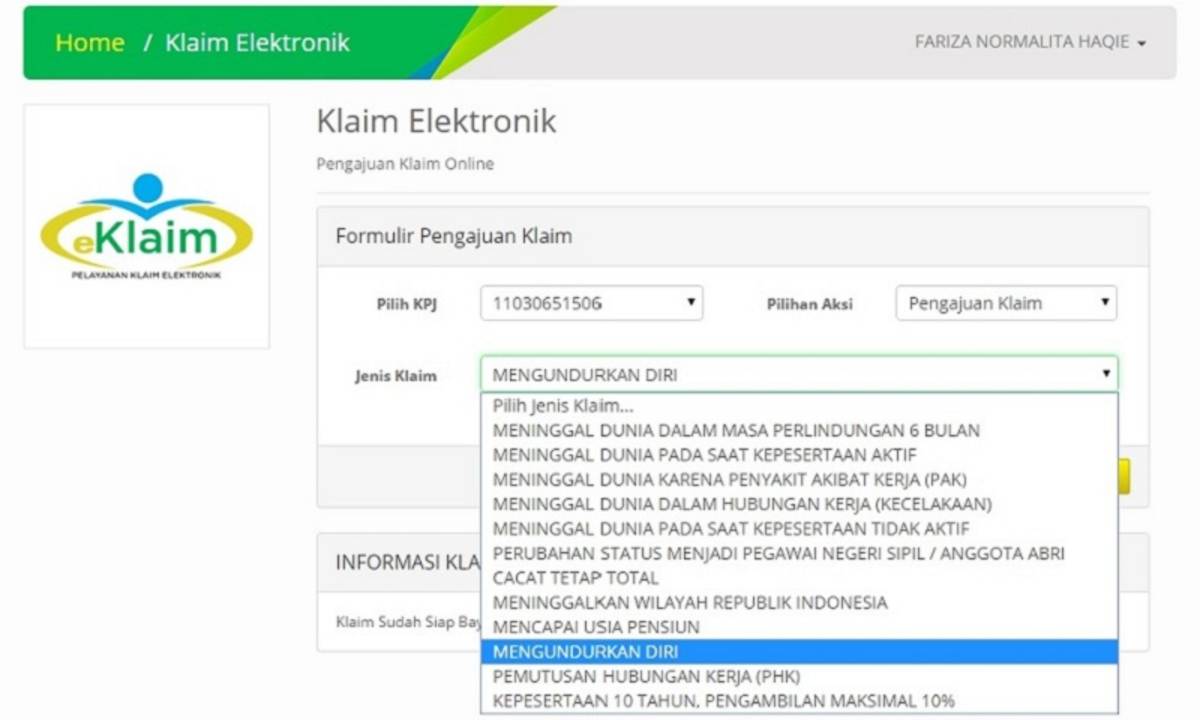Select Perubahan Status Menjadi Pegawai Negeri Sipil option
The image size is (1200, 720).
point(778,553)
